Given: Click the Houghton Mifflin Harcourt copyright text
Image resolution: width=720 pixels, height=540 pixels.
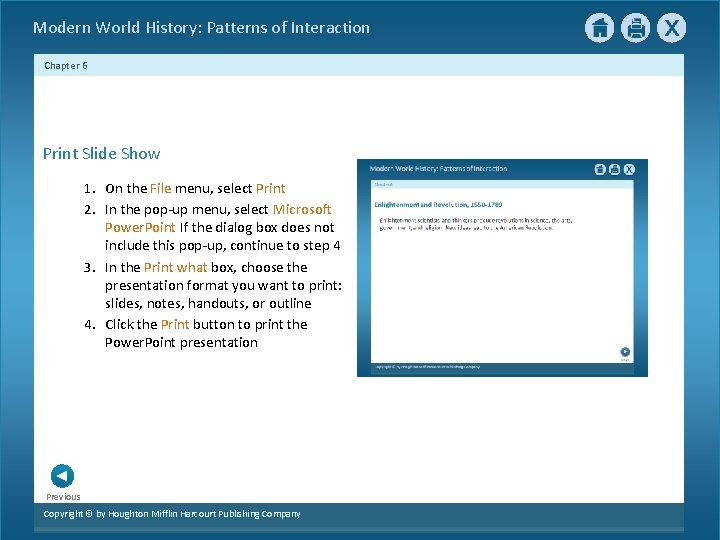Looking at the screenshot, I should coord(172,514).
